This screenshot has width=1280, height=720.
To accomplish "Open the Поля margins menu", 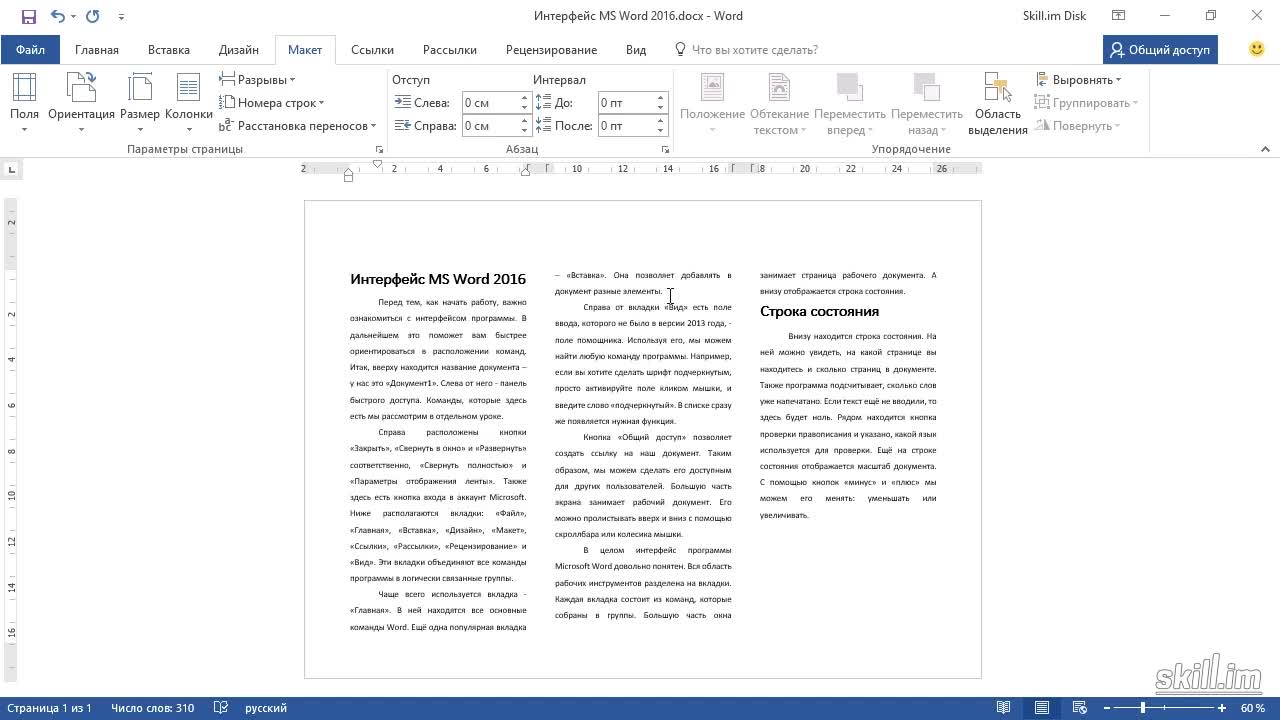I will (25, 103).
